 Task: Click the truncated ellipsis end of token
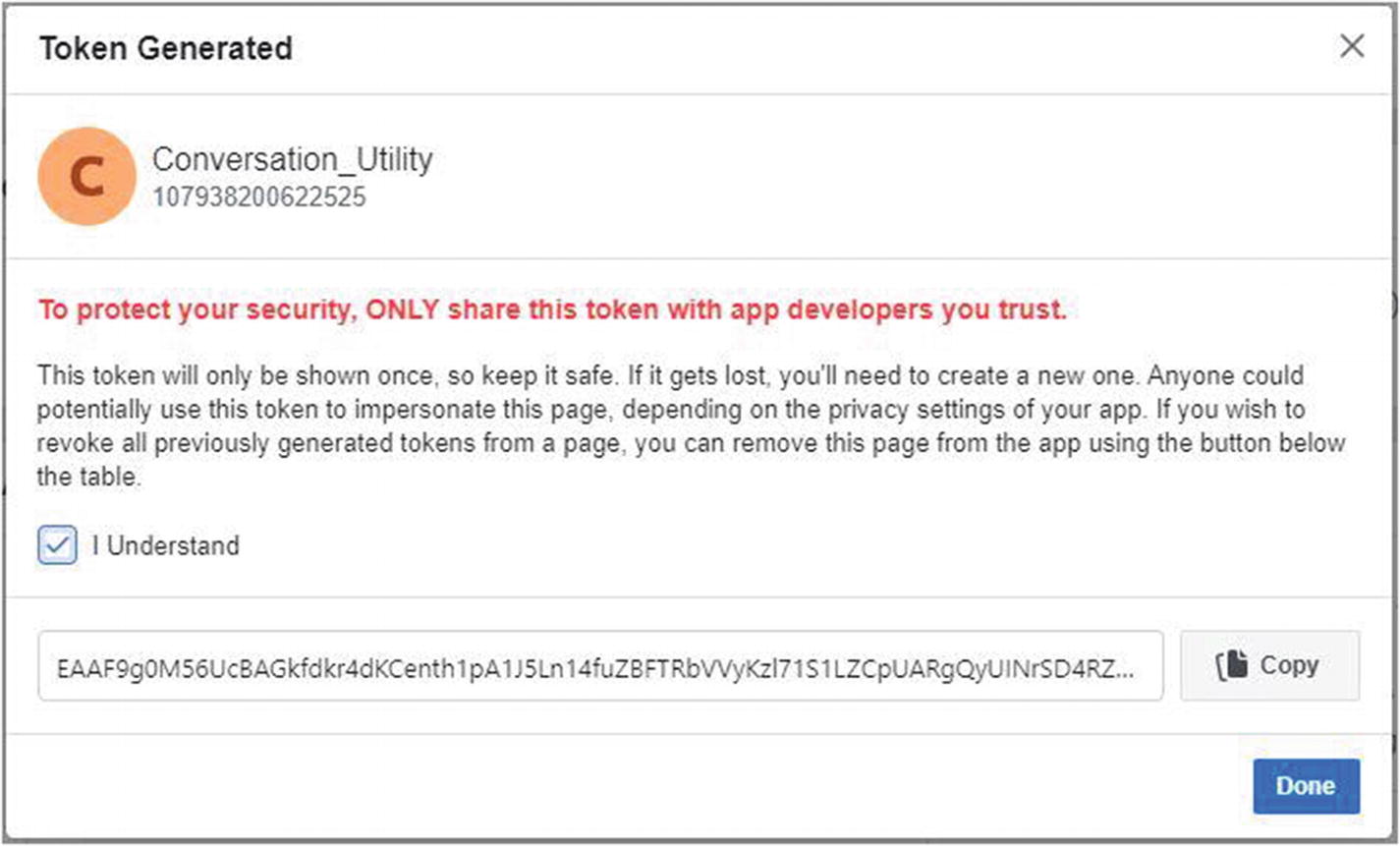pos(1125,672)
